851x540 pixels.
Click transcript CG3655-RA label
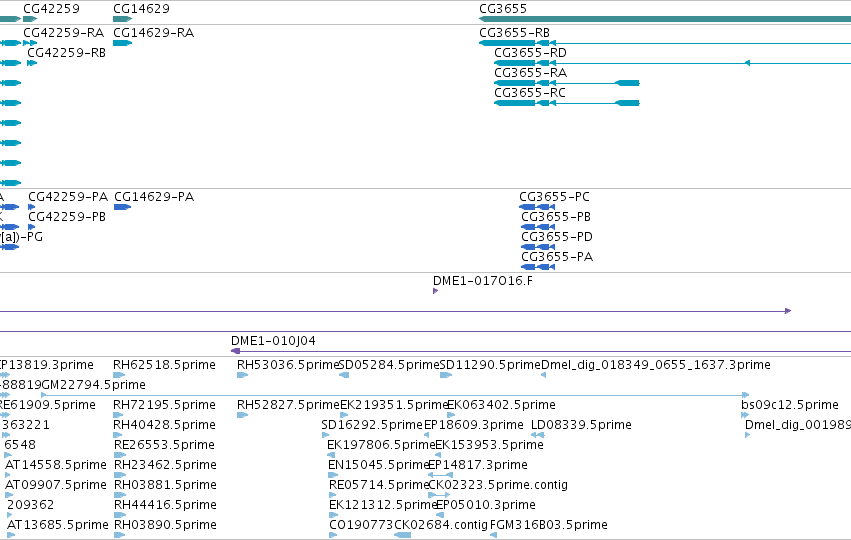click(x=530, y=73)
